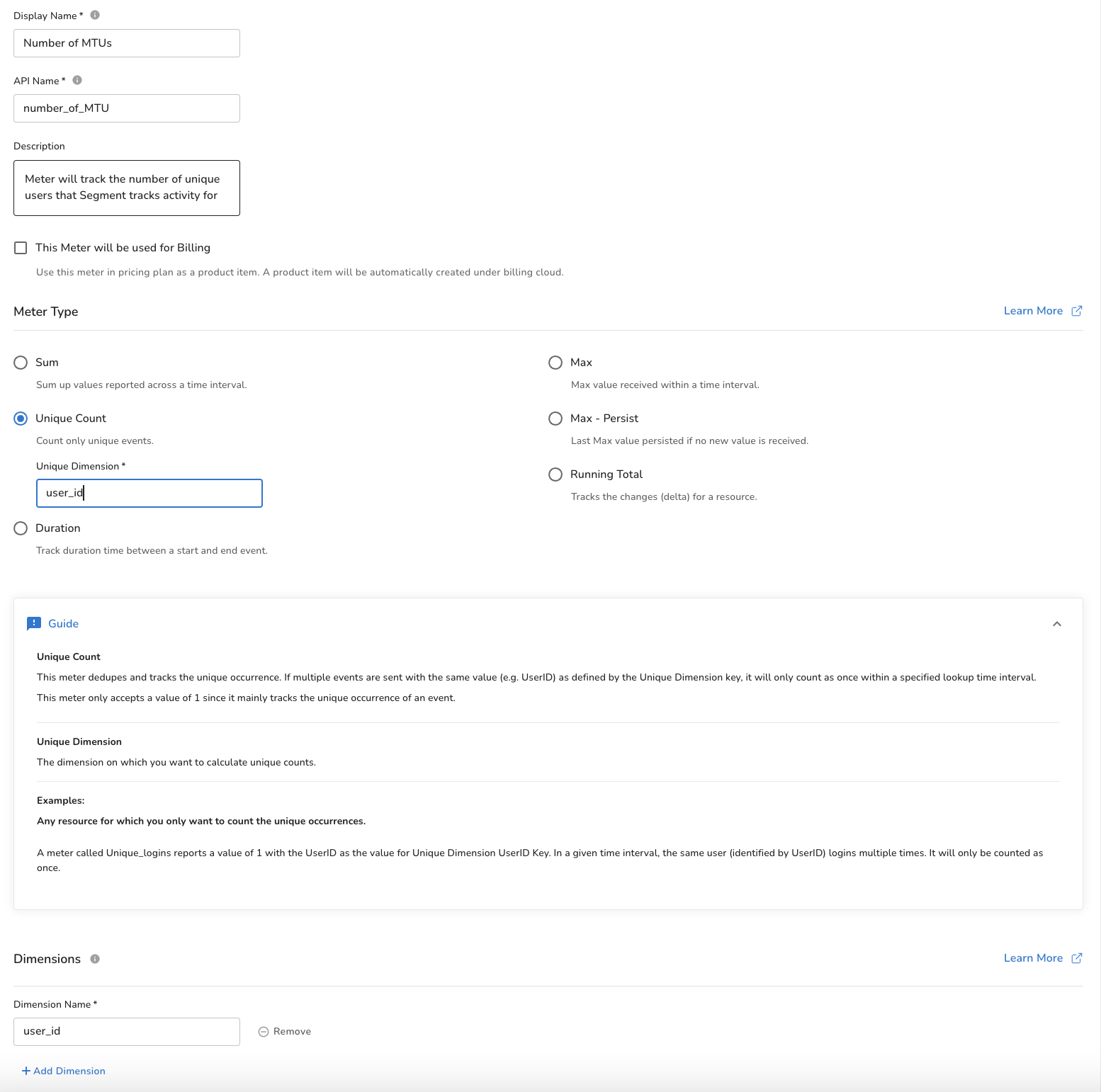
Task: Select the Sum meter type
Action: [x=21, y=363]
